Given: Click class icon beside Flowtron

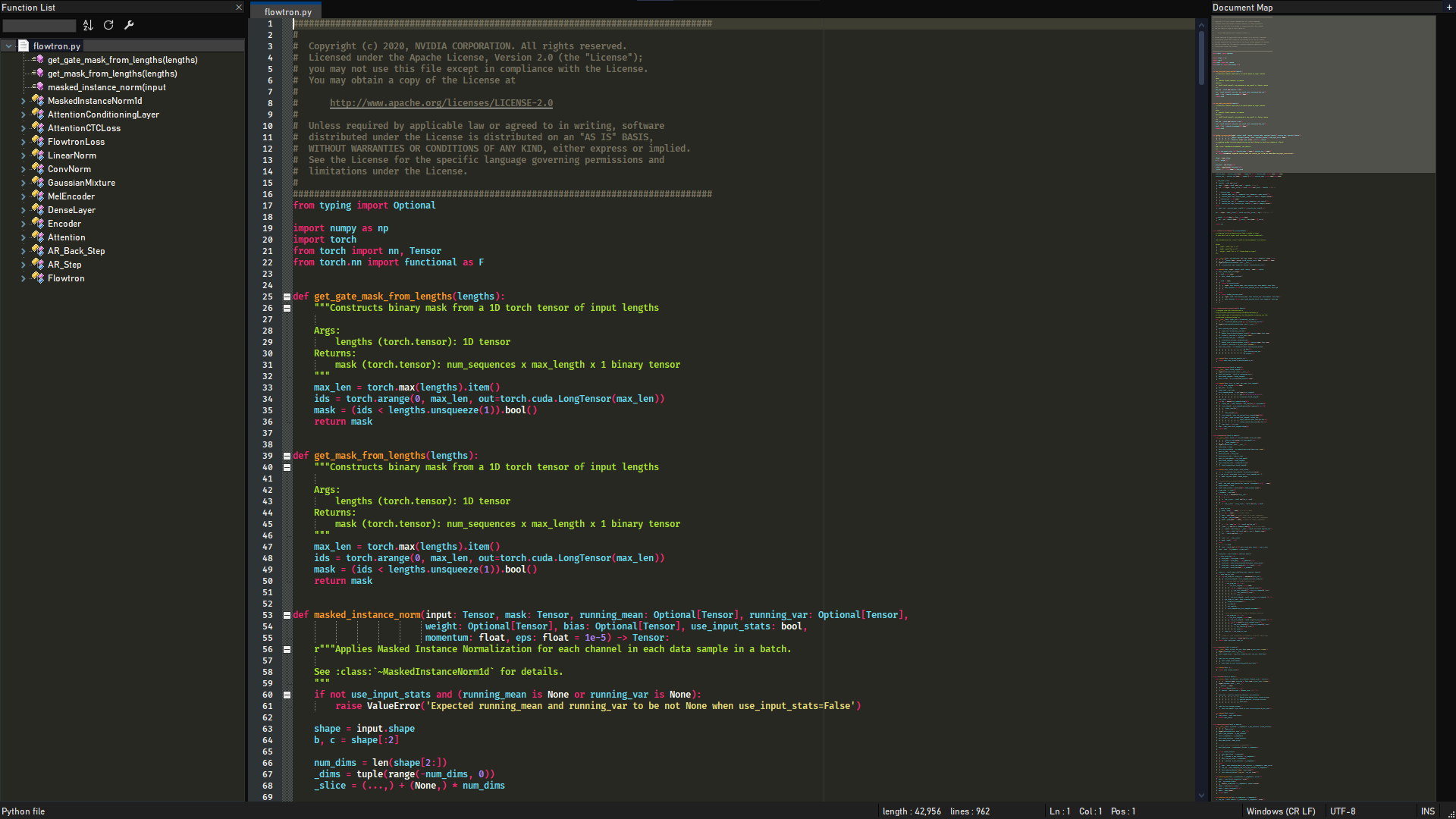Looking at the screenshot, I should coord(38,278).
